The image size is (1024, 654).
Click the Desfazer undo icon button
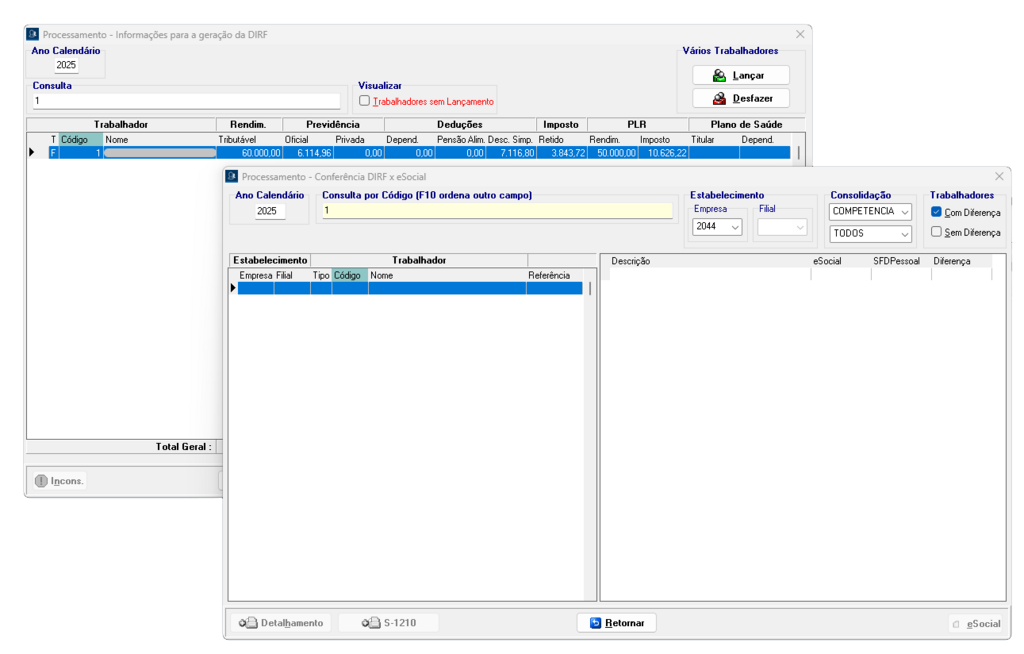click(740, 98)
